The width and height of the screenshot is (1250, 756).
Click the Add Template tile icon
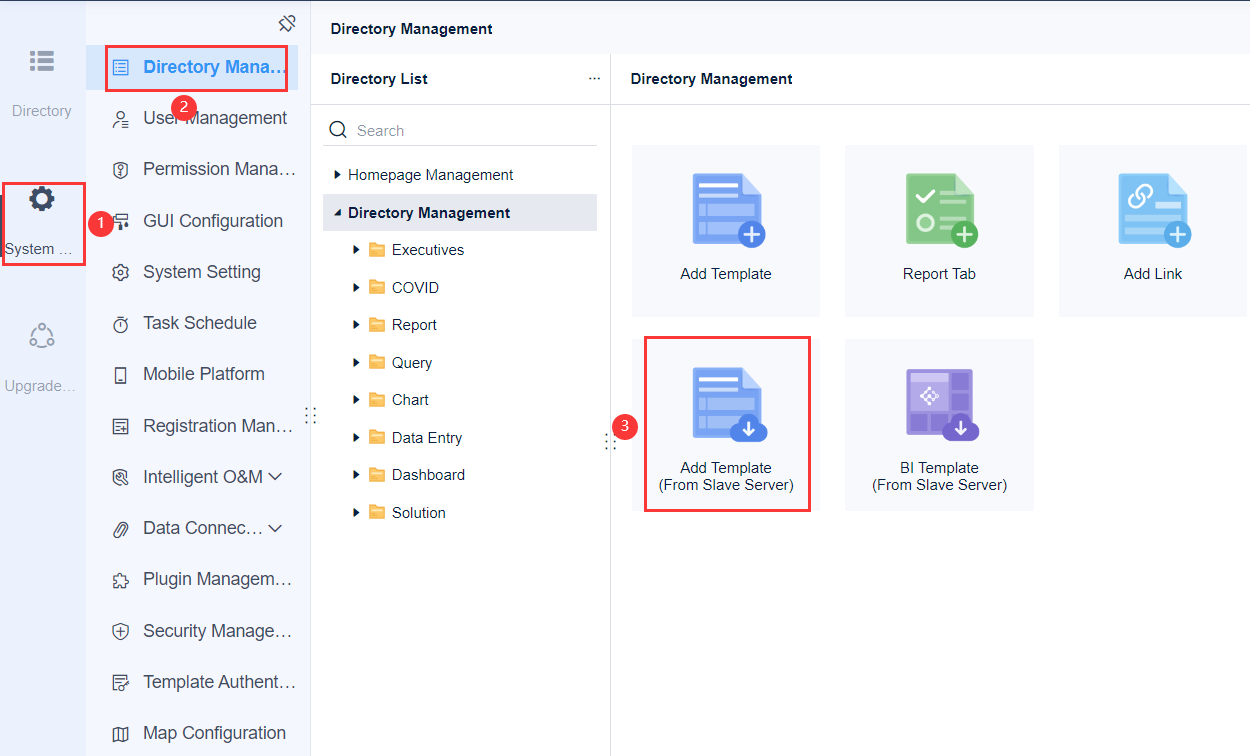725,209
